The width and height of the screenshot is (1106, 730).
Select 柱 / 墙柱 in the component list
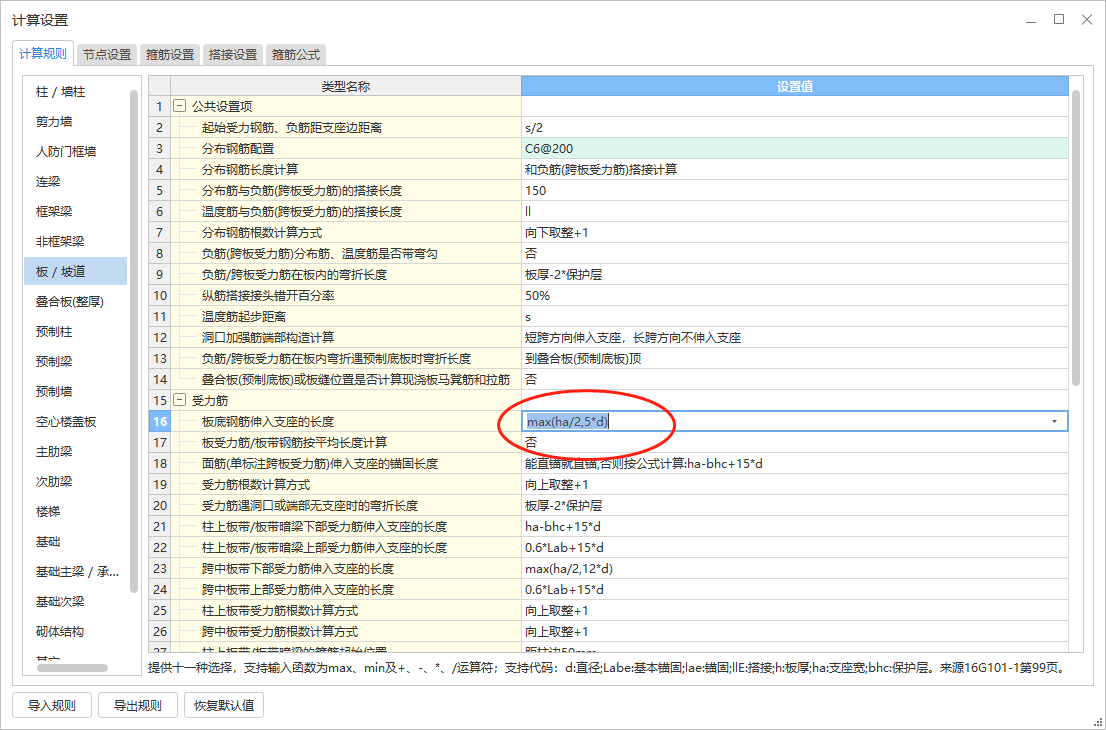tap(75, 92)
